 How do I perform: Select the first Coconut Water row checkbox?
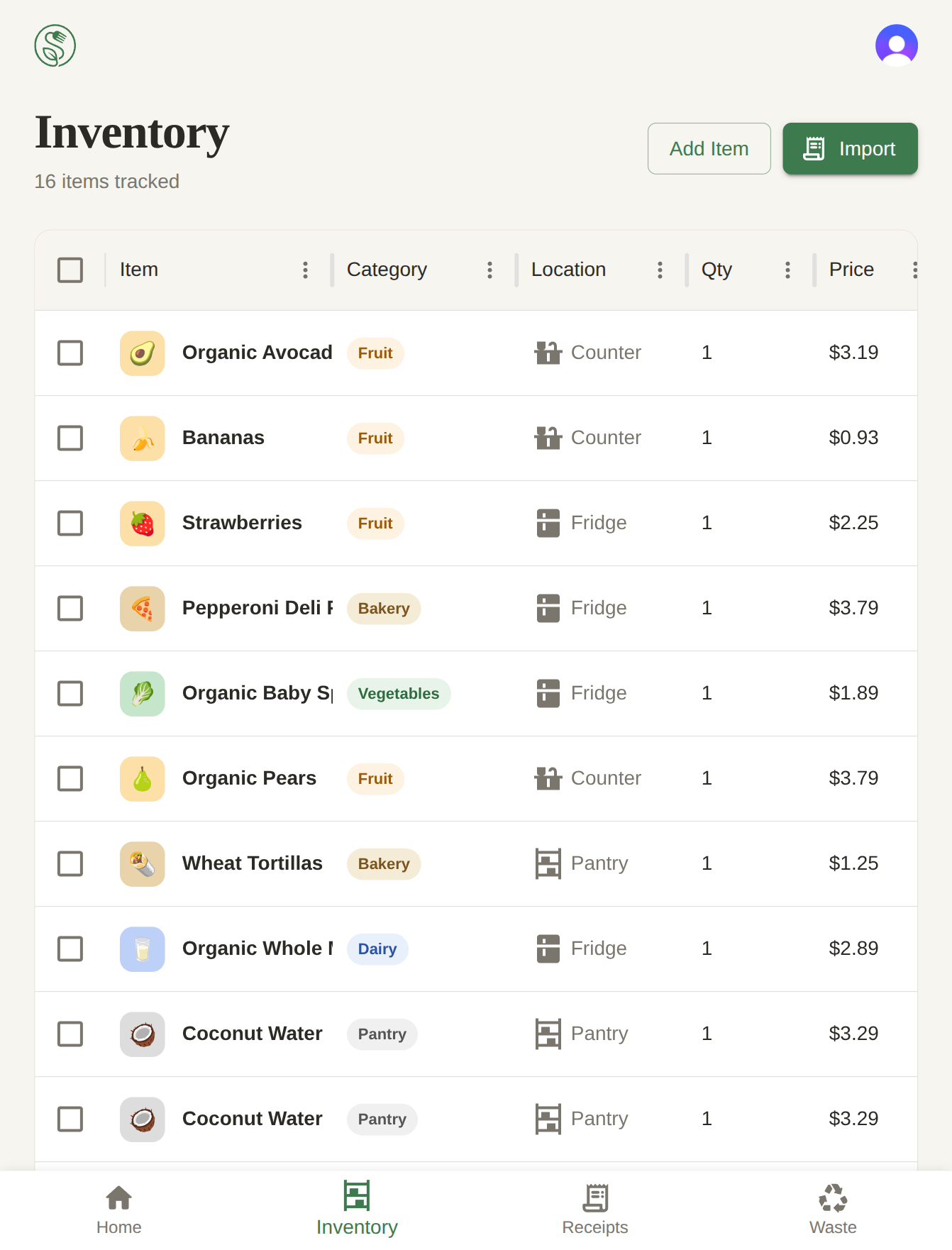[70, 1034]
